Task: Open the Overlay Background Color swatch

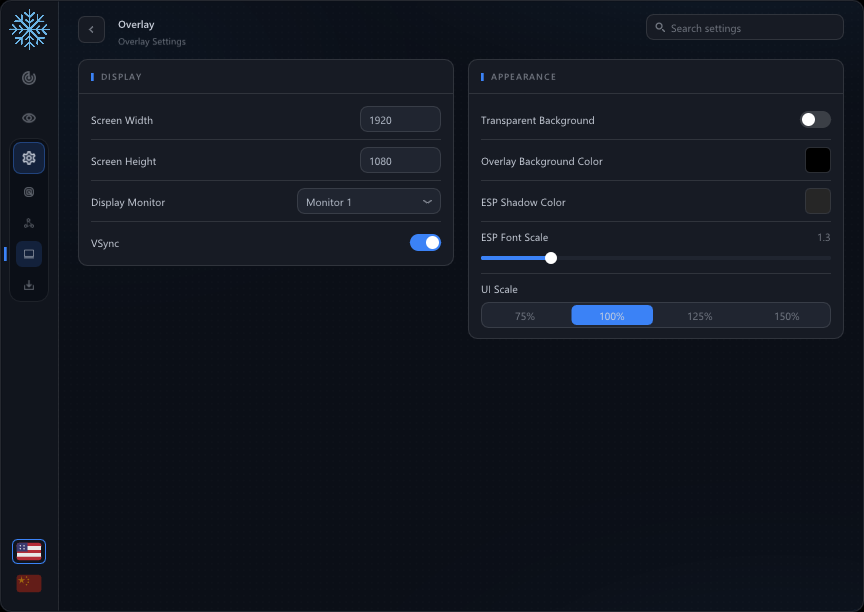Action: pyautogui.click(x=818, y=160)
